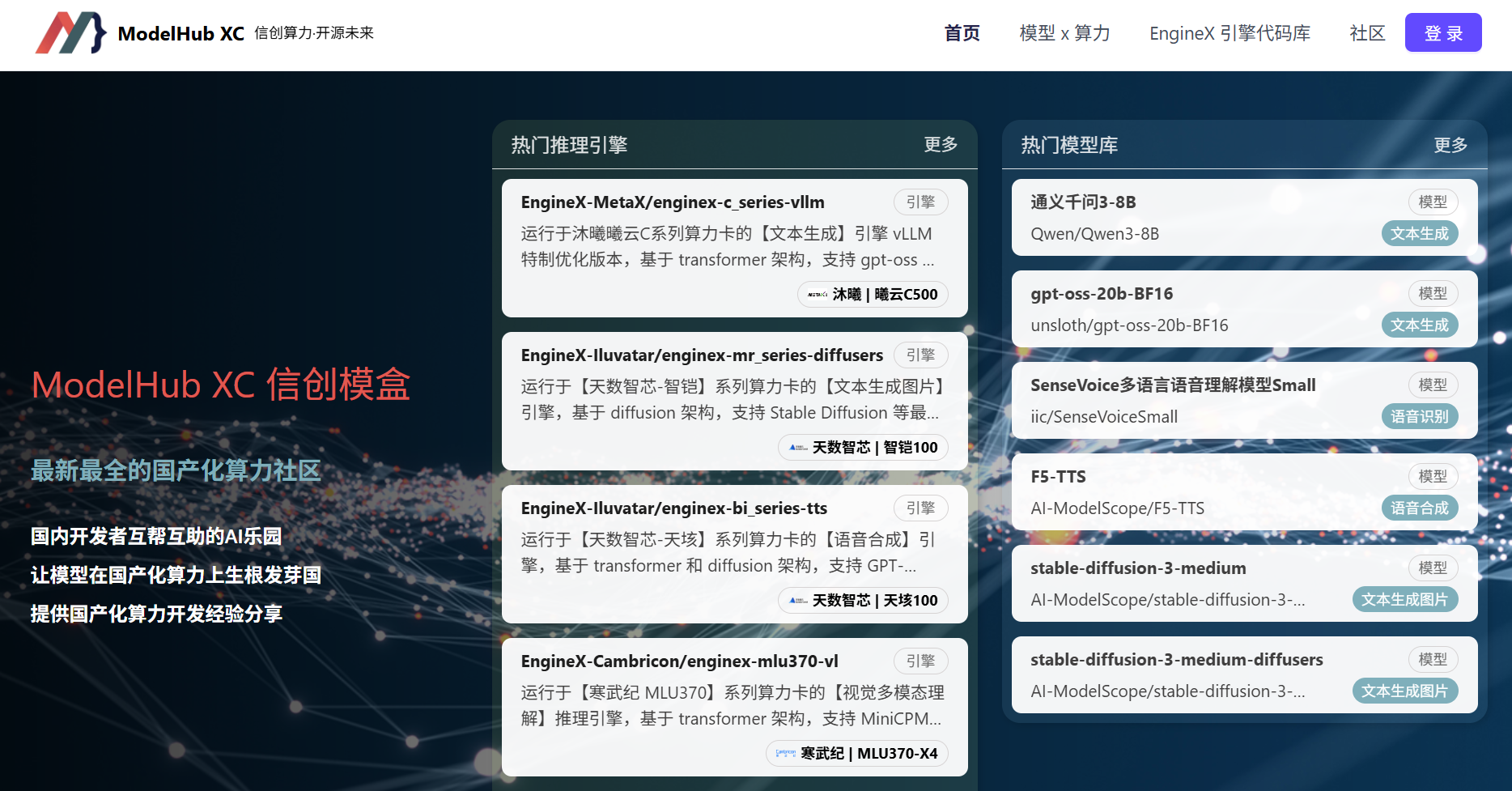Click 语音合成 tag on F5-TTS card
1512x791 pixels.
click(x=1419, y=508)
